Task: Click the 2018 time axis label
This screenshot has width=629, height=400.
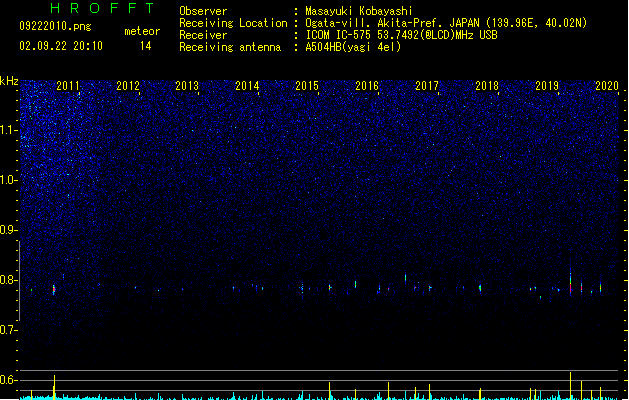Action: click(x=487, y=86)
